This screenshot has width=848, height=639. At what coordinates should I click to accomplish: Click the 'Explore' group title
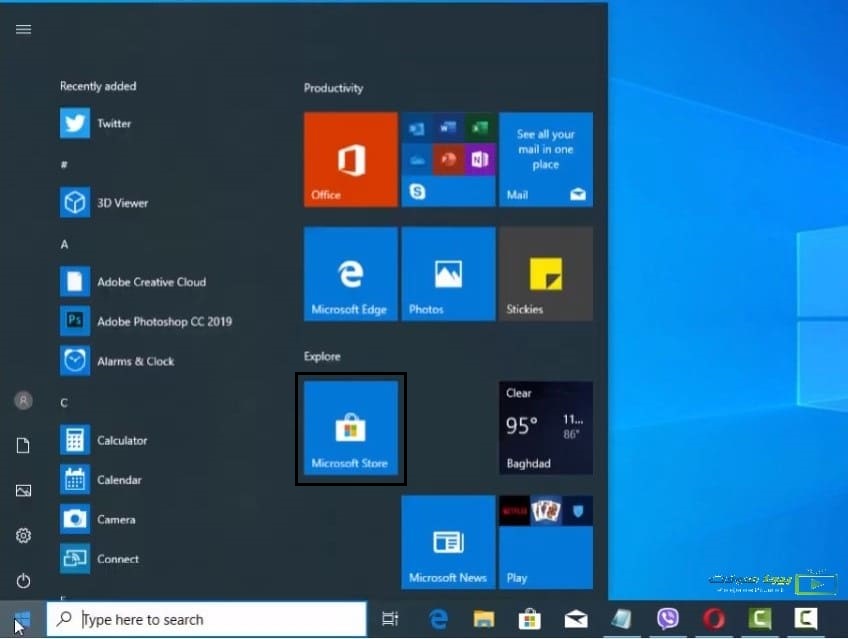point(322,356)
